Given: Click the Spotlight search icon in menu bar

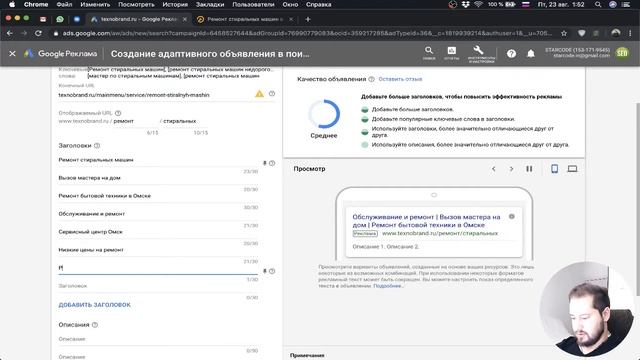Looking at the screenshot, I should 598,4.
